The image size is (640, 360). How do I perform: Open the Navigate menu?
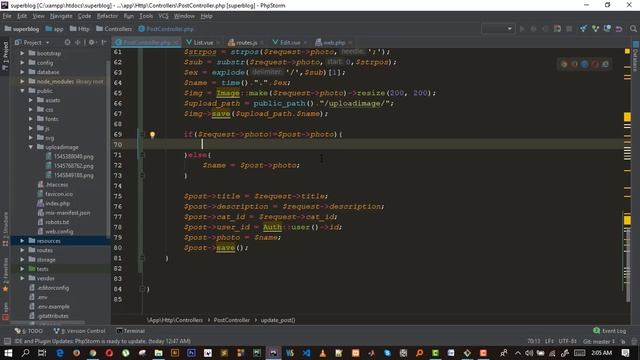tap(61, 16)
